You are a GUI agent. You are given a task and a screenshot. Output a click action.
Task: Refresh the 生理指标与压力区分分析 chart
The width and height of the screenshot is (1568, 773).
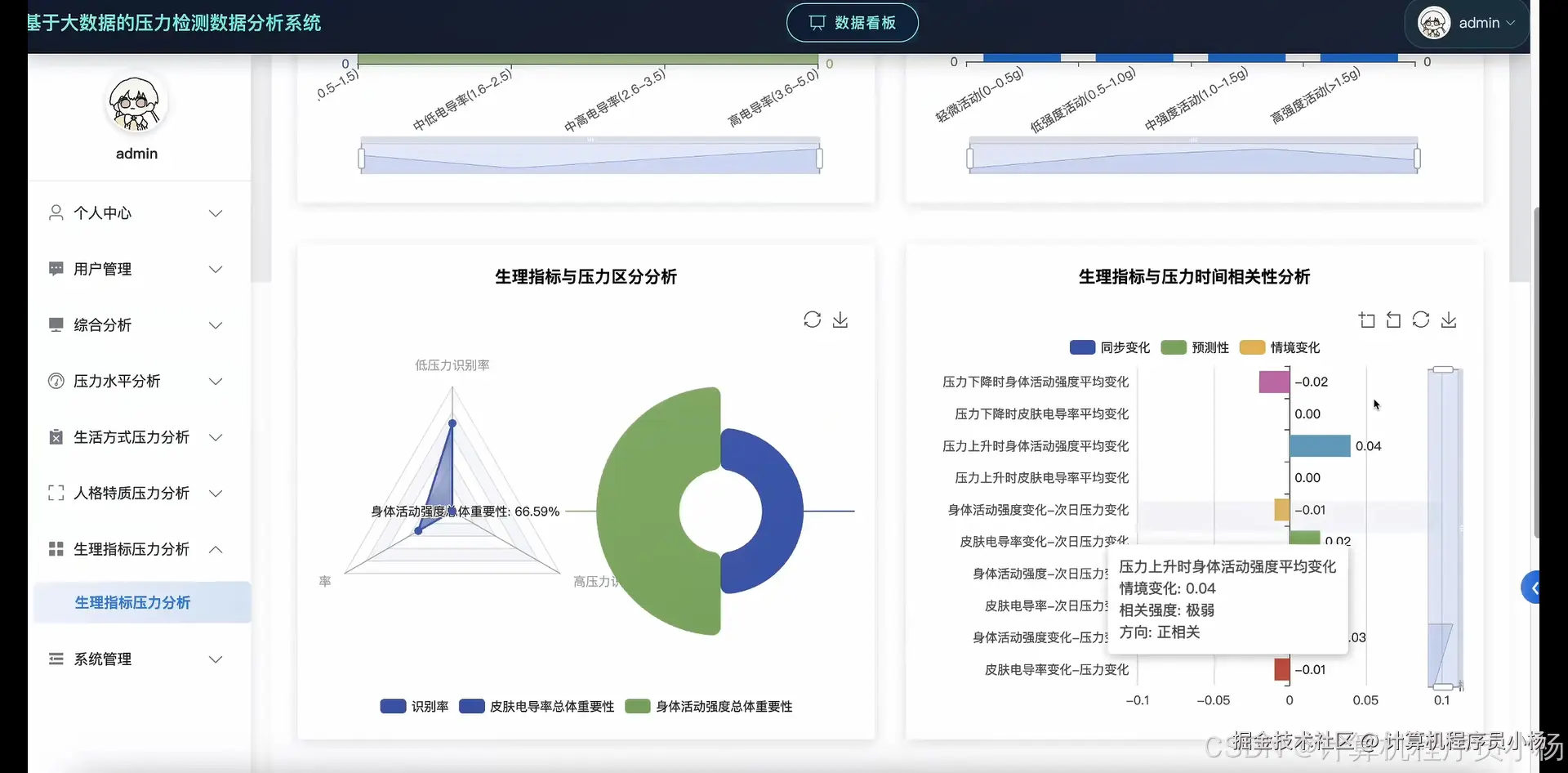point(812,319)
